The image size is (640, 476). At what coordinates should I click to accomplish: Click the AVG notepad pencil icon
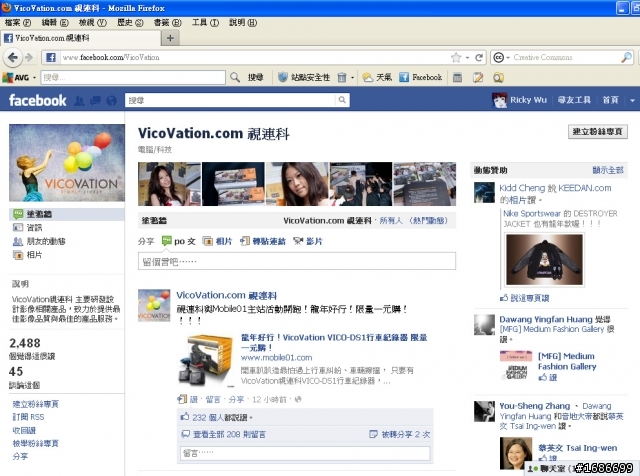click(x=478, y=77)
